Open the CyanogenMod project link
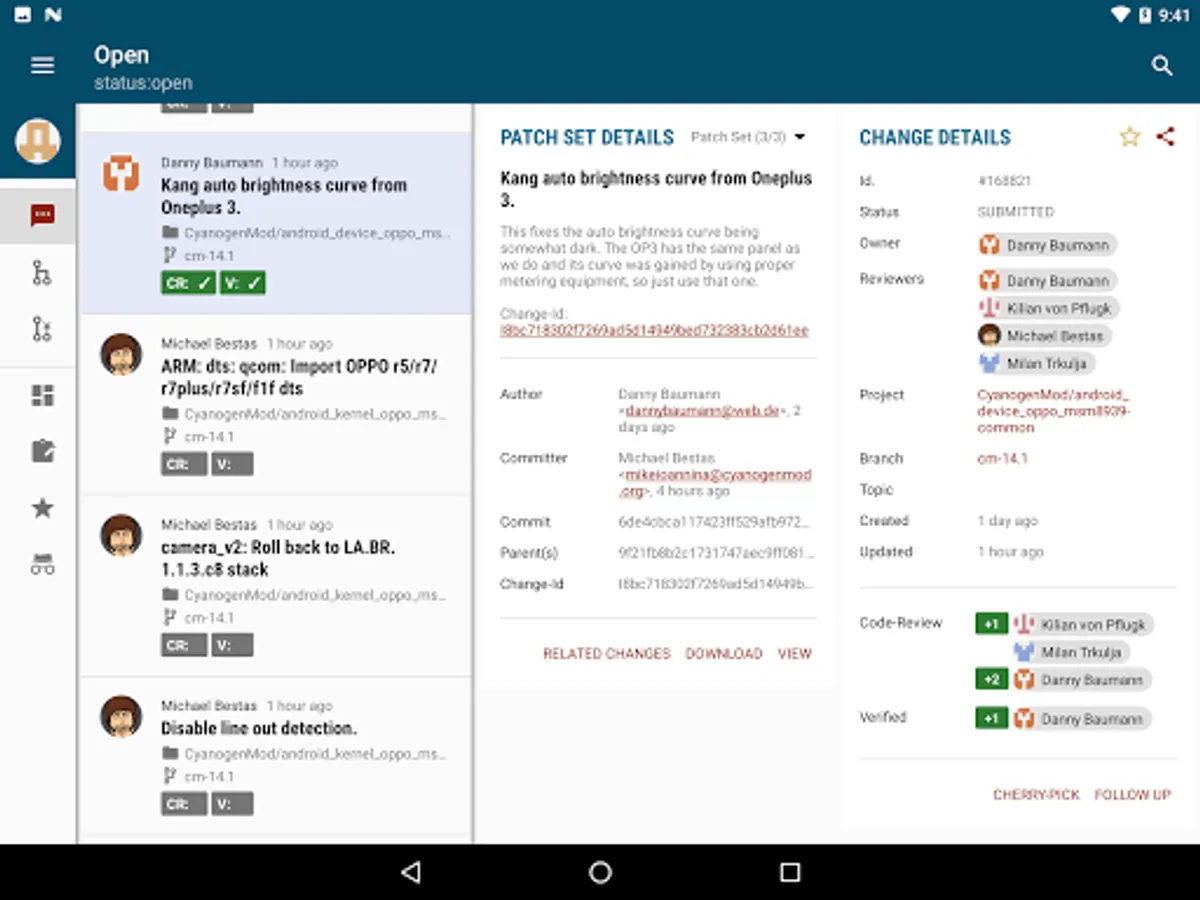This screenshot has height=900, width=1200. pos(1053,410)
